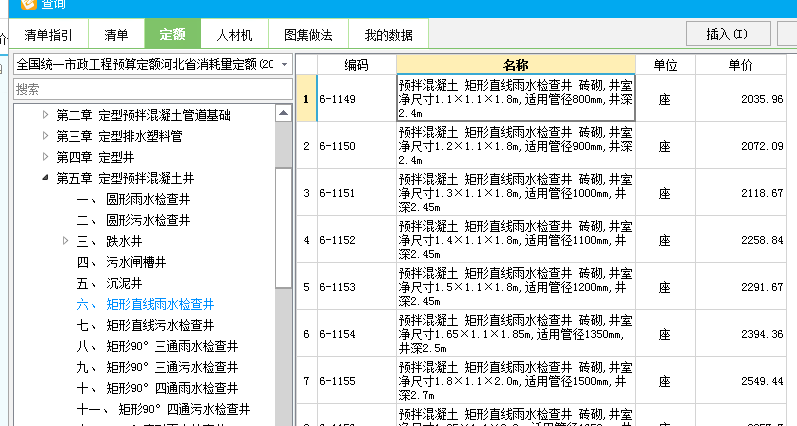Select code cell 6-1152
797x426 pixels.
pos(356,240)
